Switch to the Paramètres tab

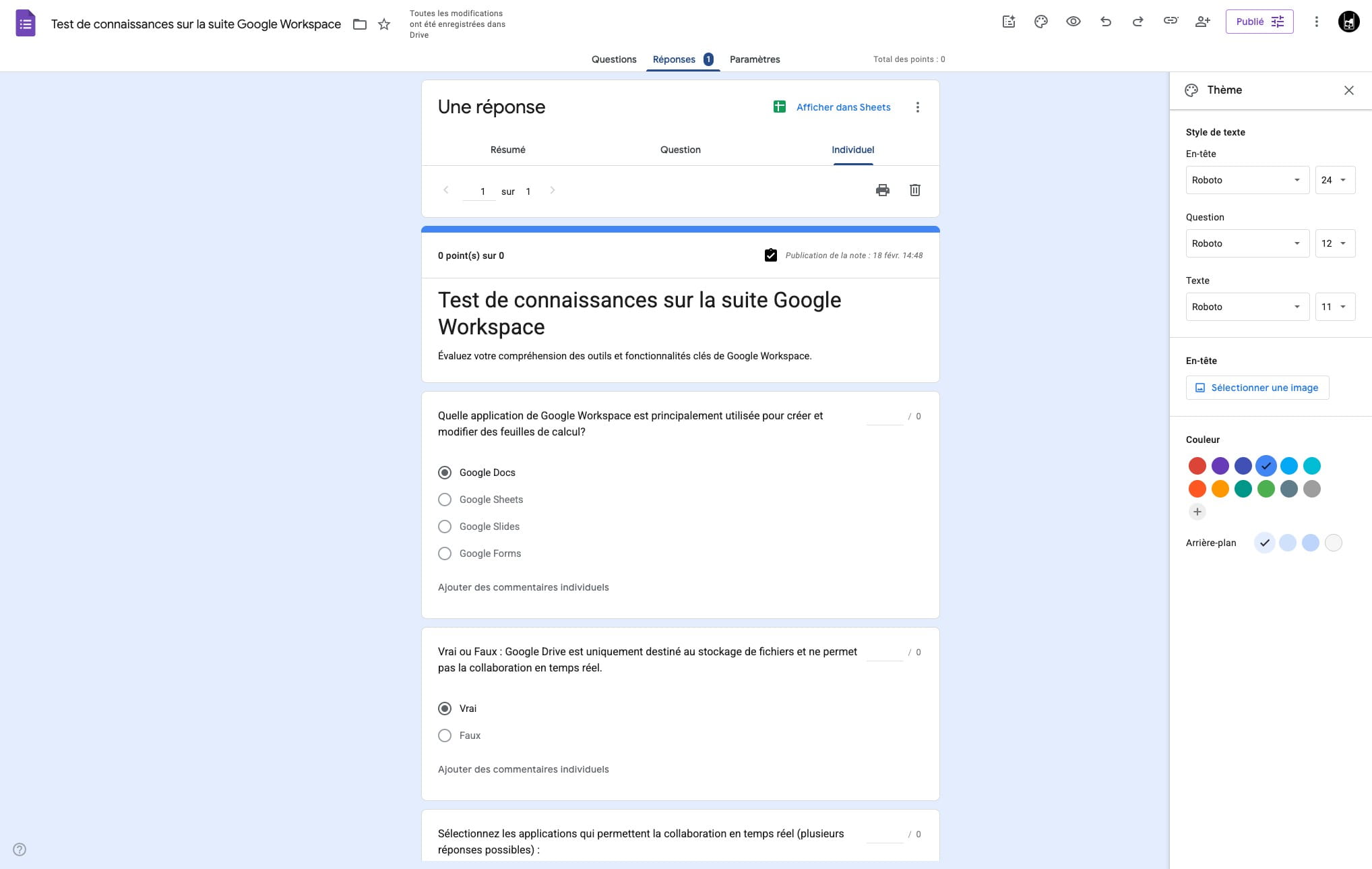coord(755,59)
